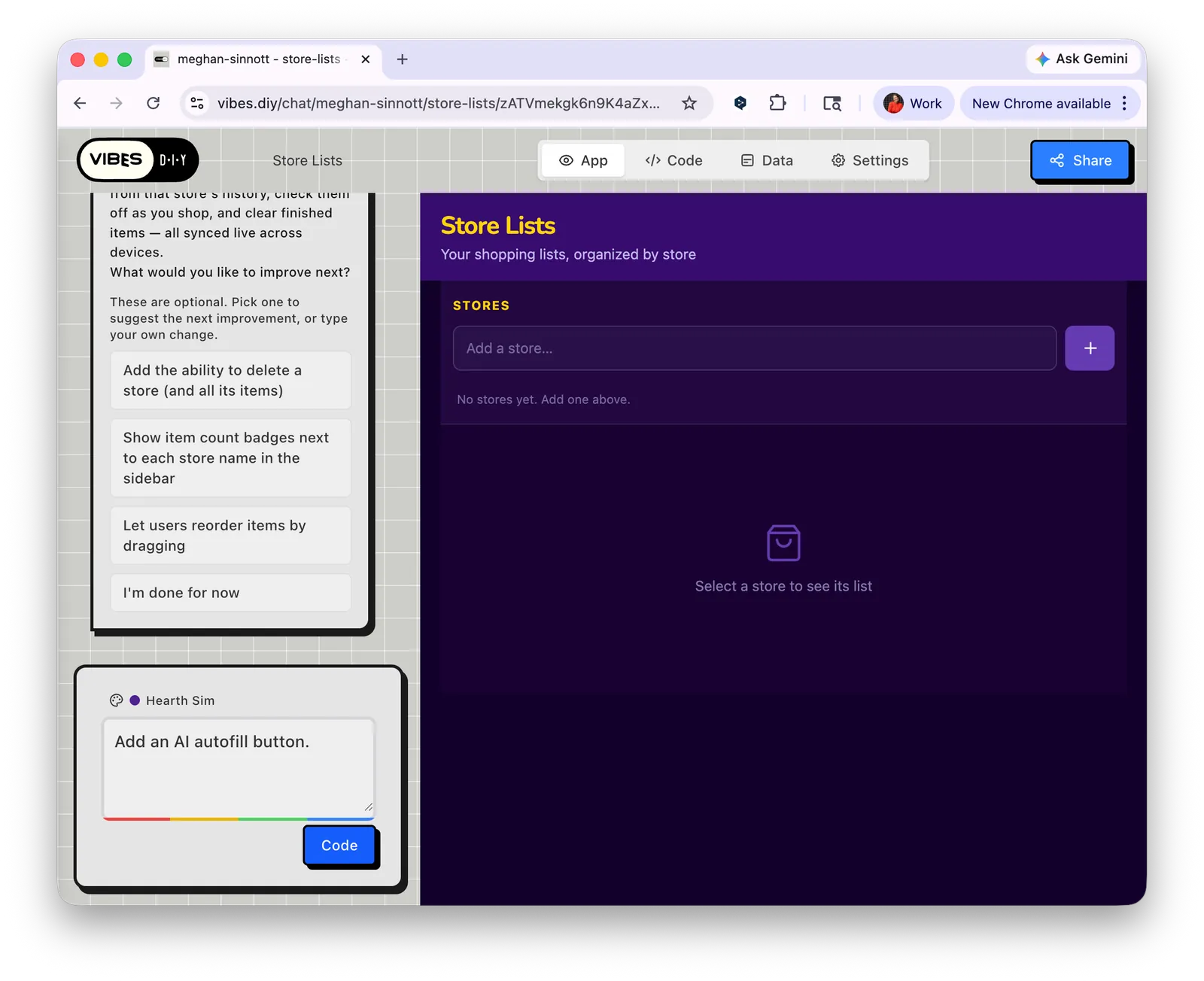Open the hexagon browser extension icon
Viewport: 1204px width, 981px height.
point(740,103)
